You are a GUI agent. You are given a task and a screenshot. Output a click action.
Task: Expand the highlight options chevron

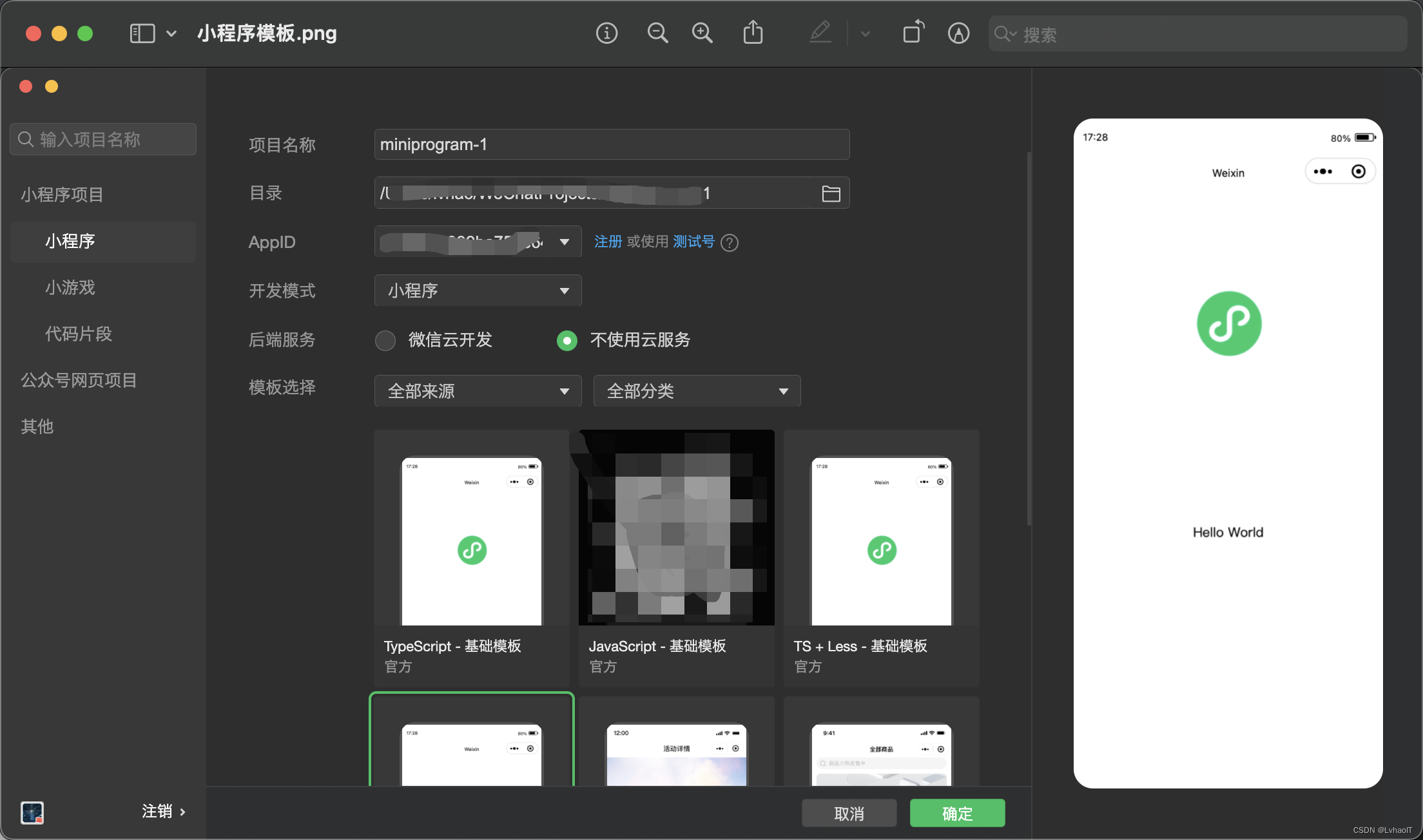[x=866, y=33]
